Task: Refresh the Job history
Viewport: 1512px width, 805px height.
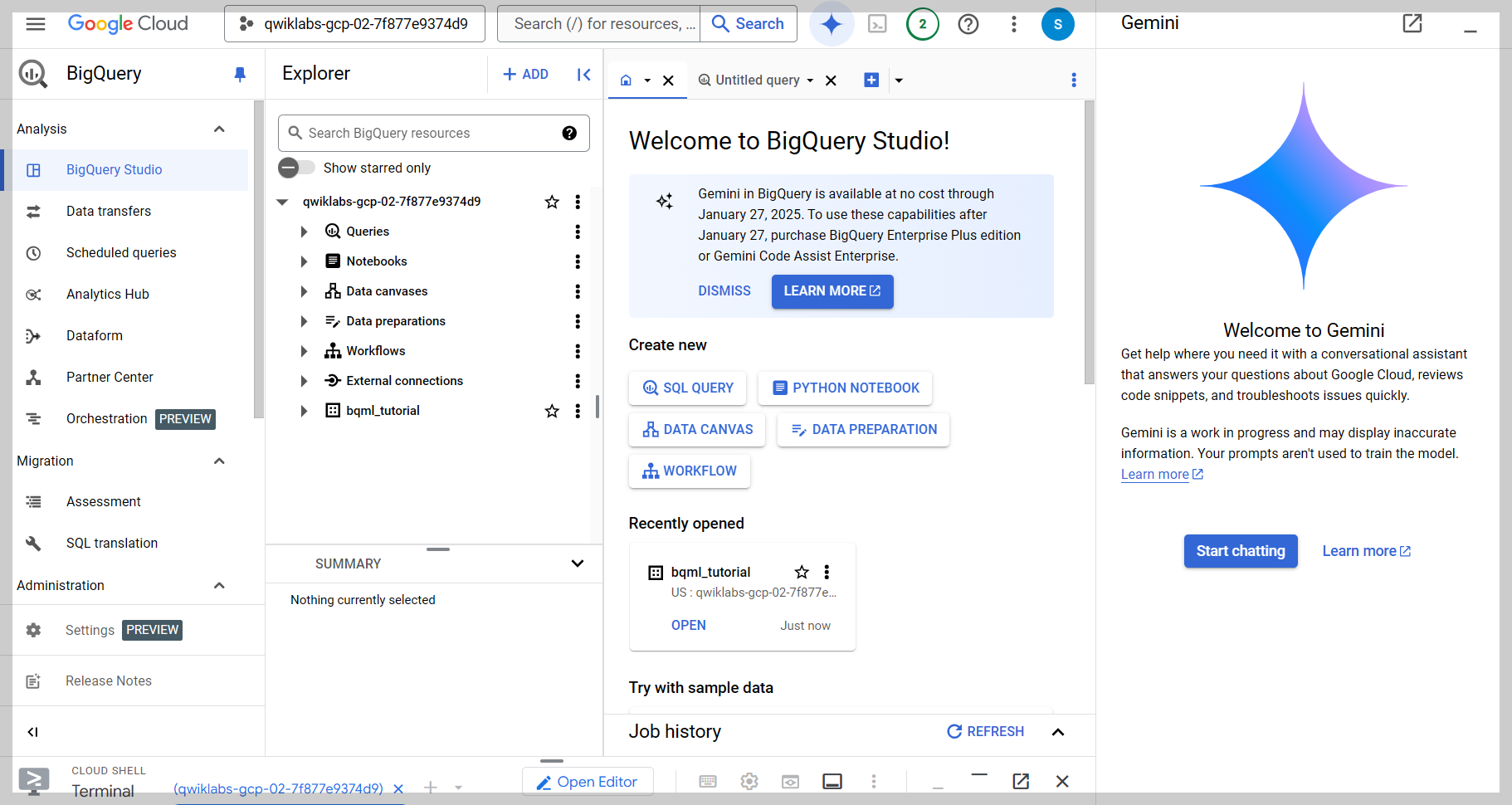Action: pyautogui.click(x=986, y=731)
